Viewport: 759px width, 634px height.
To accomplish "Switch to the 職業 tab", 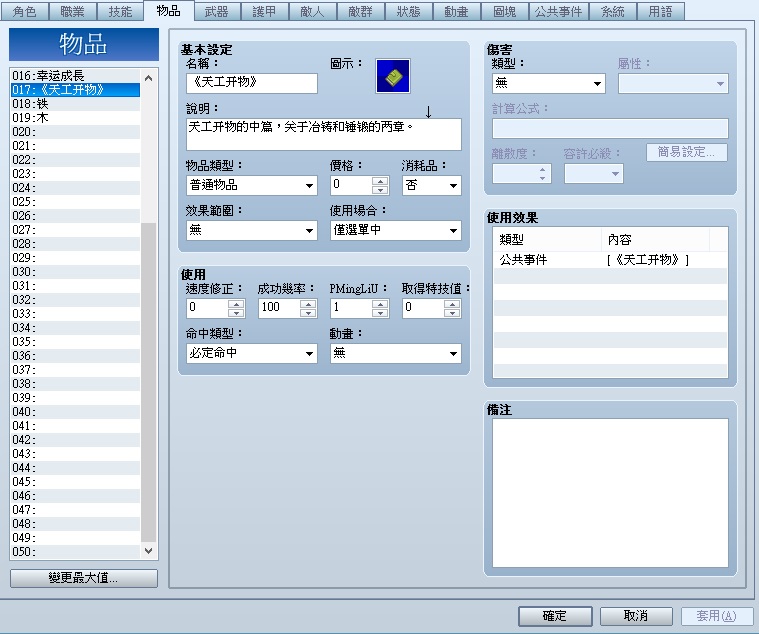I will tap(73, 11).
